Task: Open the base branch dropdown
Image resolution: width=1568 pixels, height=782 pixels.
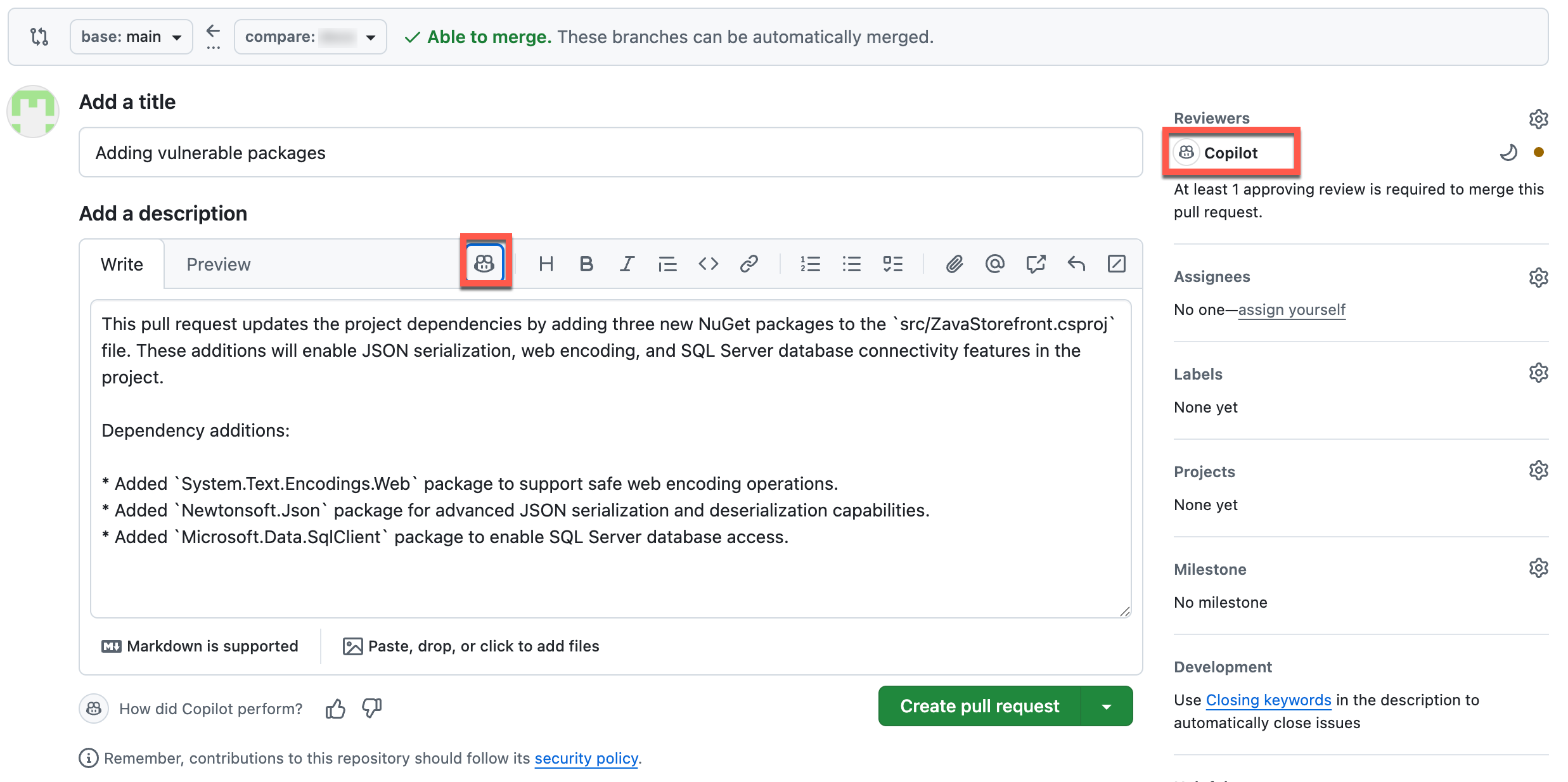Action: point(131,36)
